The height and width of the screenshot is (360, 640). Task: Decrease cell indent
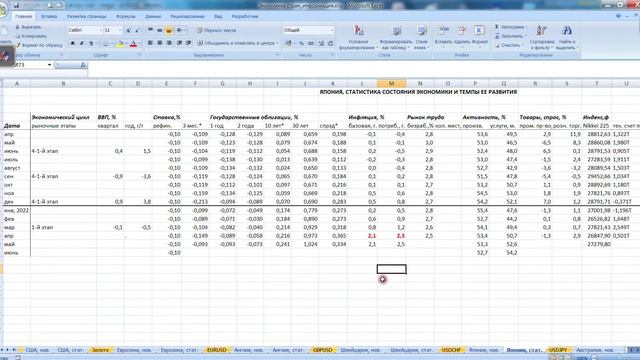point(179,43)
